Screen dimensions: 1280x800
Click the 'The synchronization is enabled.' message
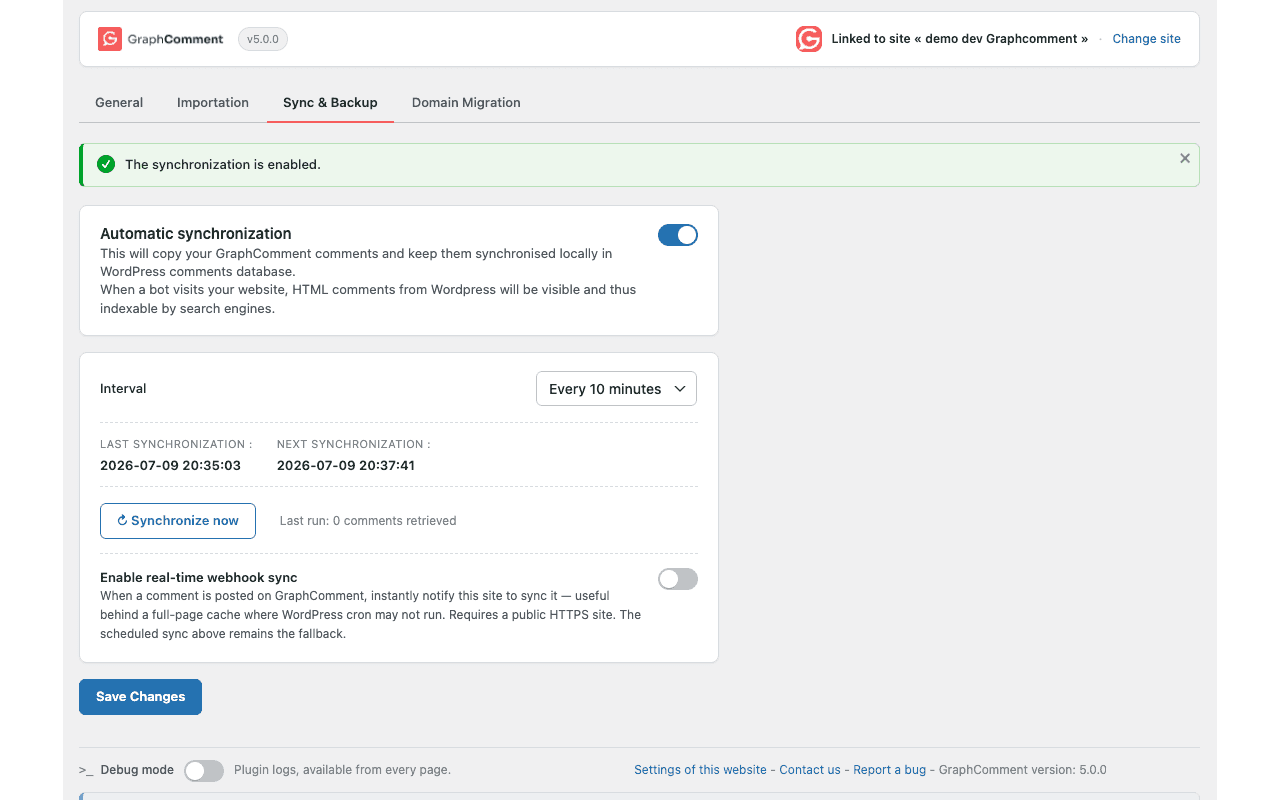pyautogui.click(x=223, y=164)
